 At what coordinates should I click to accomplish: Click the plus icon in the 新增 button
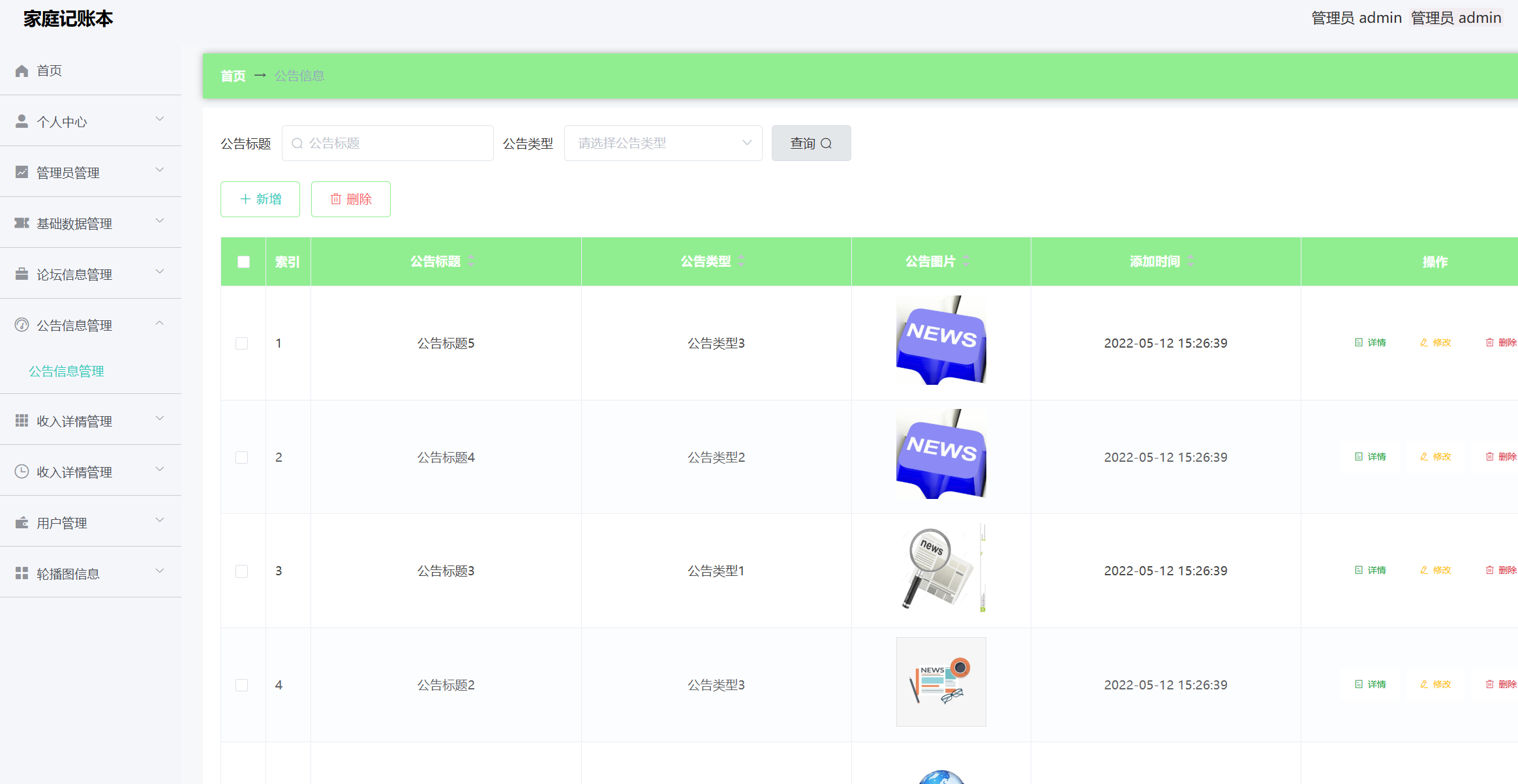pos(245,199)
